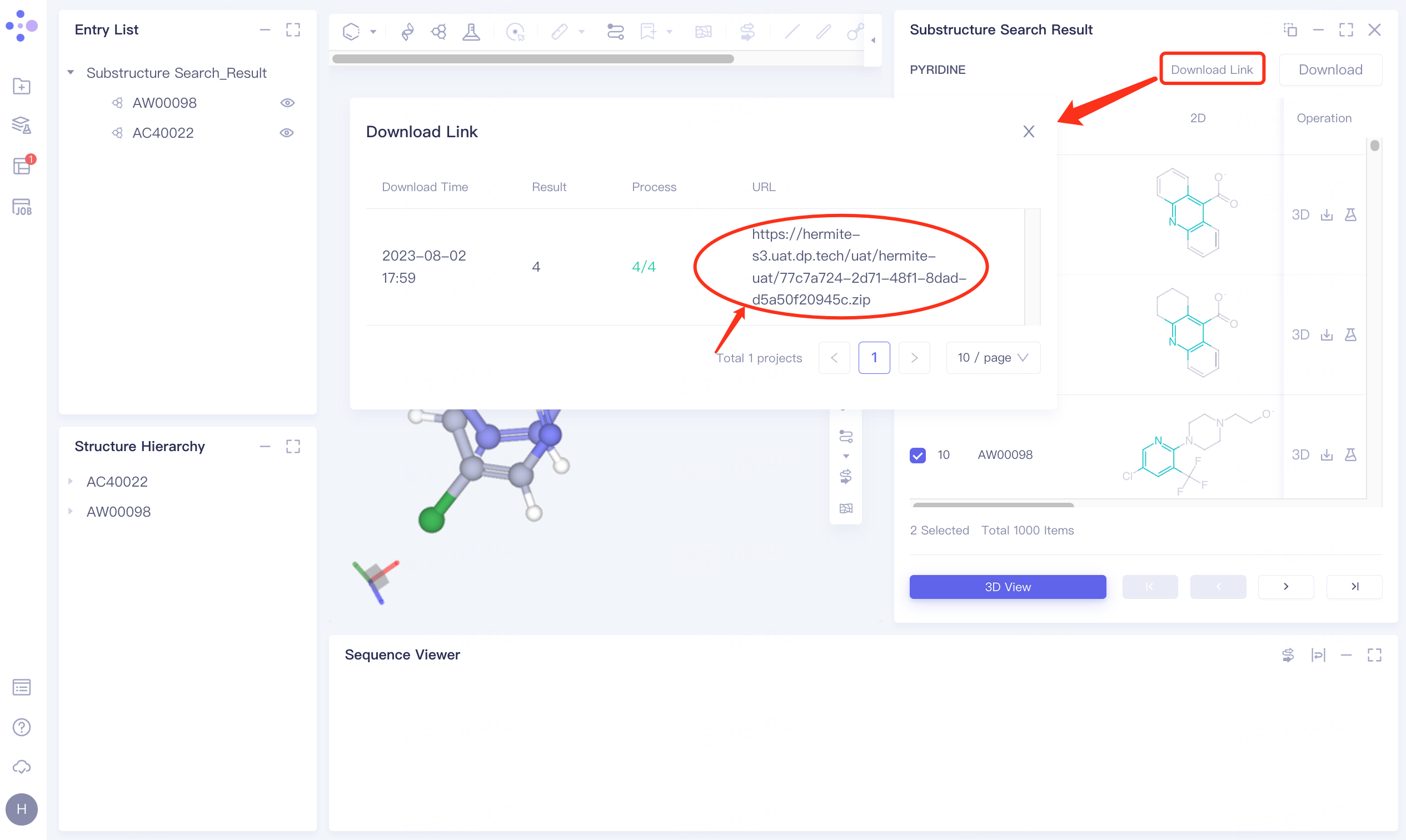The image size is (1406, 840).
Task: Select page 1 in download pagination
Action: point(874,358)
